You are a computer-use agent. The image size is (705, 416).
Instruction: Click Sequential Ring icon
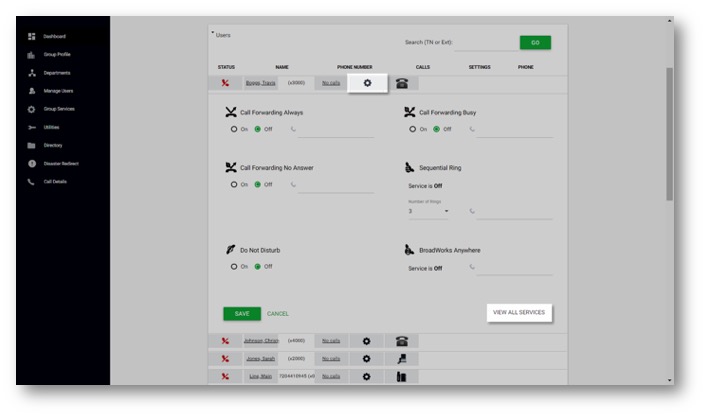[409, 167]
